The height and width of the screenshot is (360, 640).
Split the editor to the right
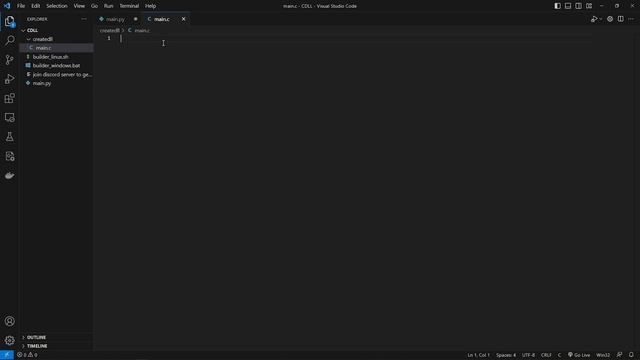click(x=620, y=19)
